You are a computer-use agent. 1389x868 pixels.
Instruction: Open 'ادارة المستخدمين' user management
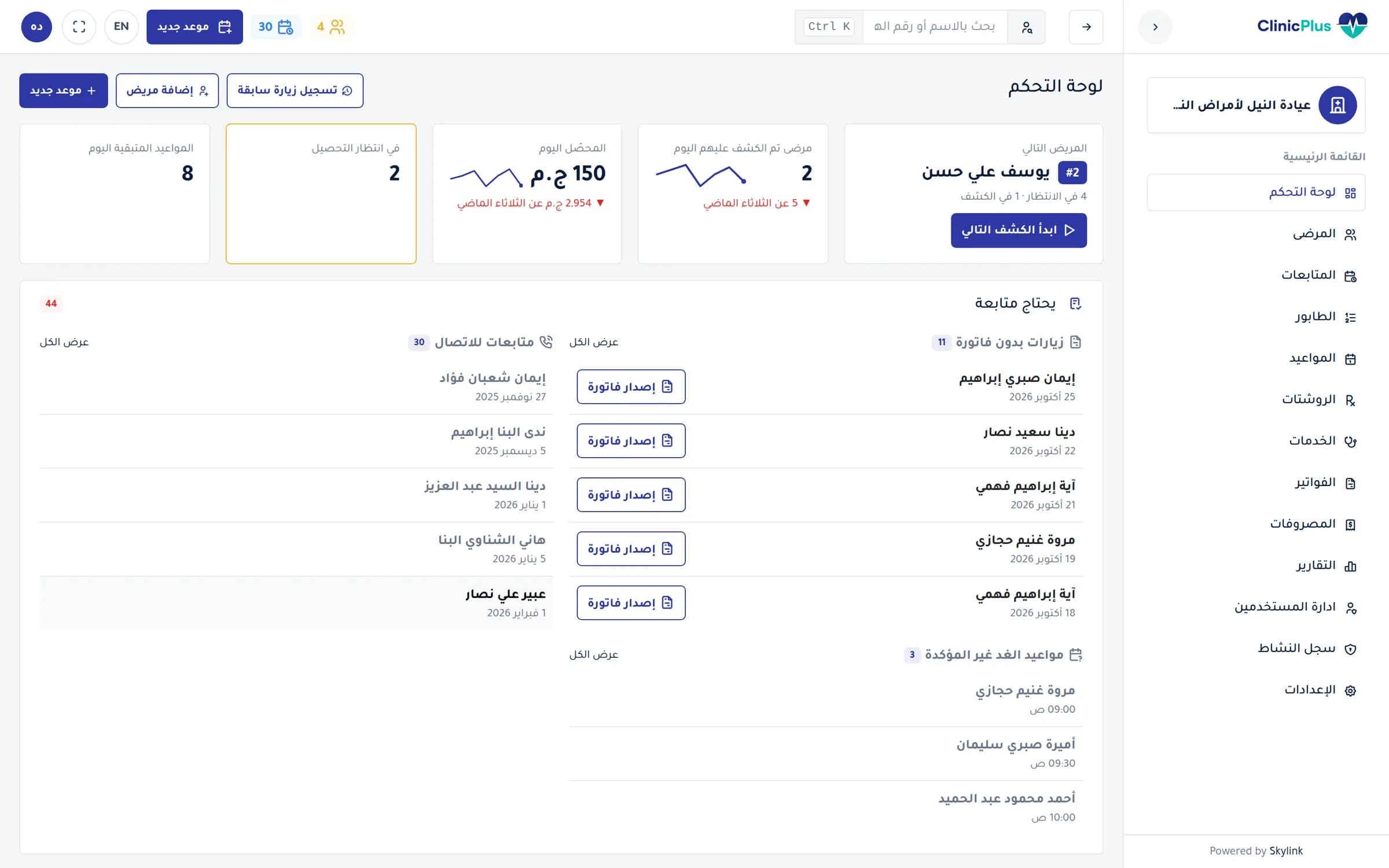(1256, 607)
